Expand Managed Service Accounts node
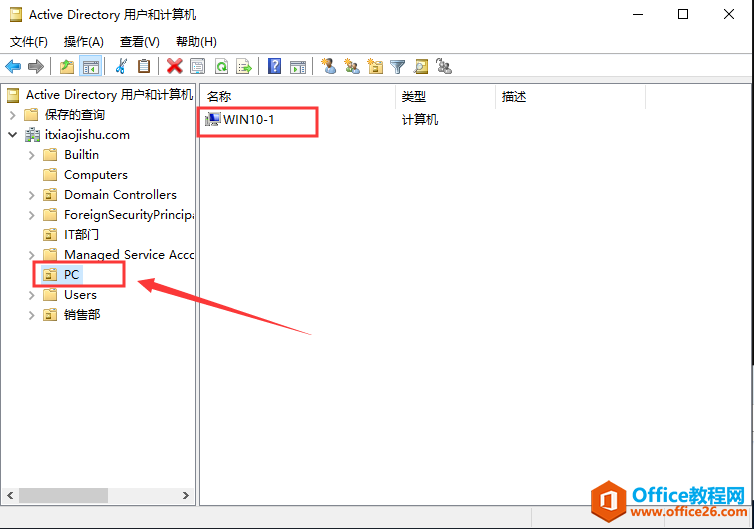Image resolution: width=754 pixels, height=529 pixels. (x=32, y=255)
